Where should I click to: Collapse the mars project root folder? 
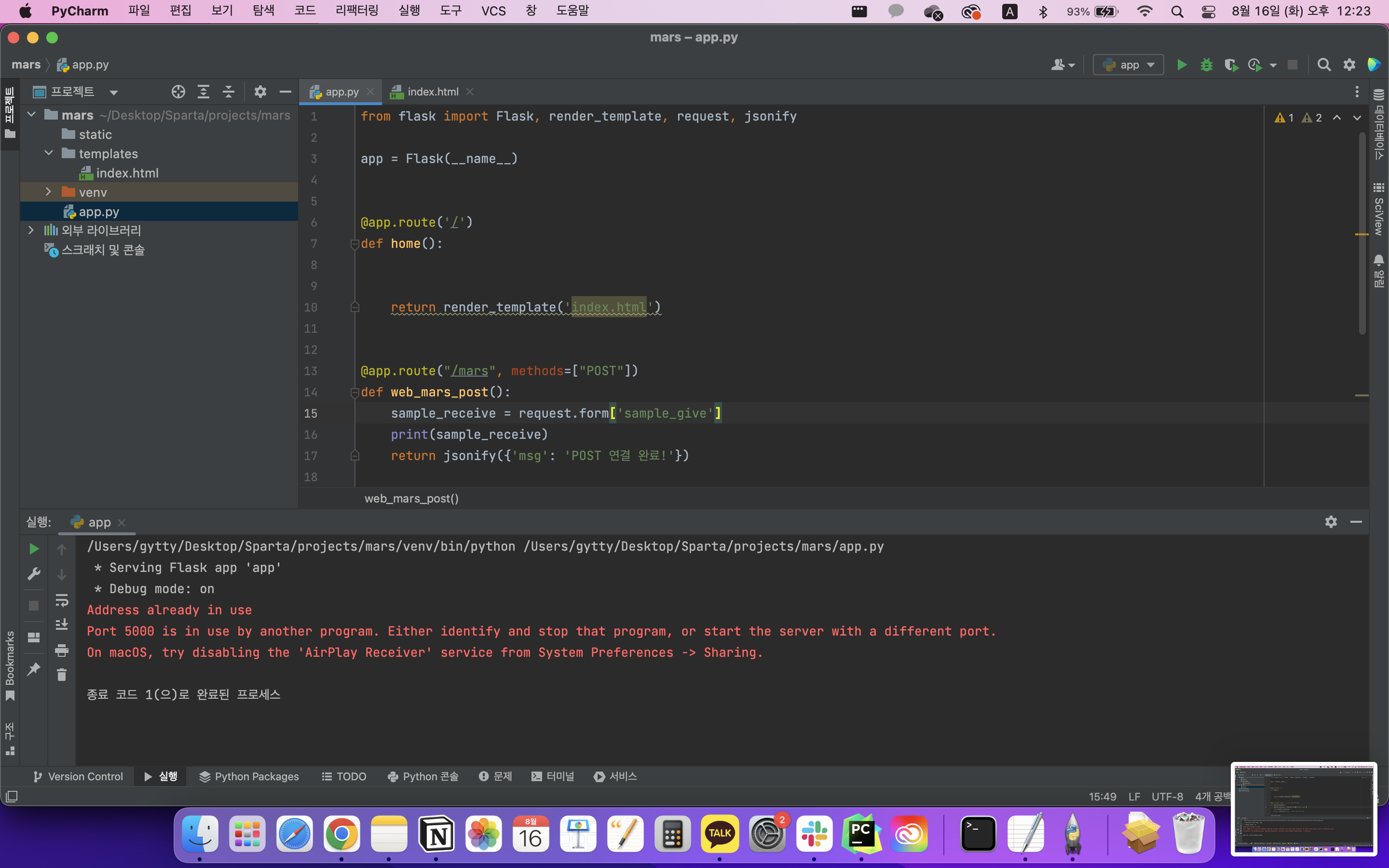(x=31, y=115)
